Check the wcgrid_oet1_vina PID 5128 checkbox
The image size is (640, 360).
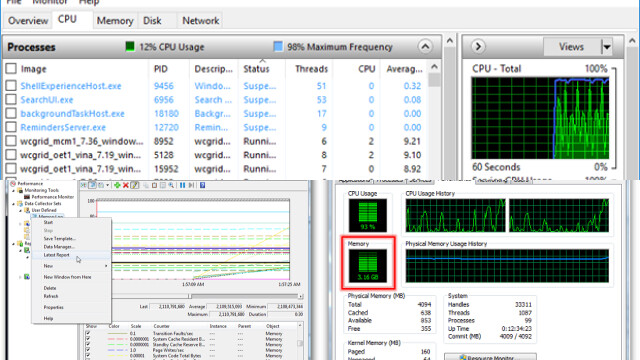11,155
